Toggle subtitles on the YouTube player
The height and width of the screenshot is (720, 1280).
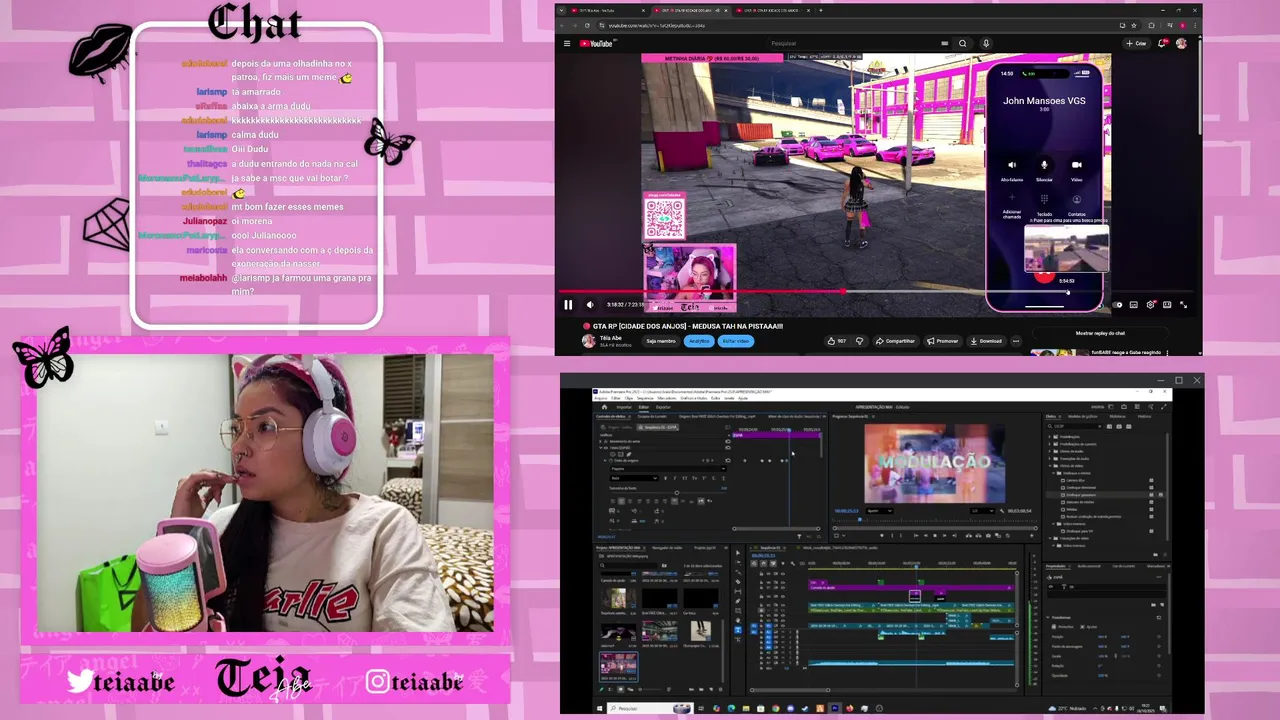[1134, 305]
